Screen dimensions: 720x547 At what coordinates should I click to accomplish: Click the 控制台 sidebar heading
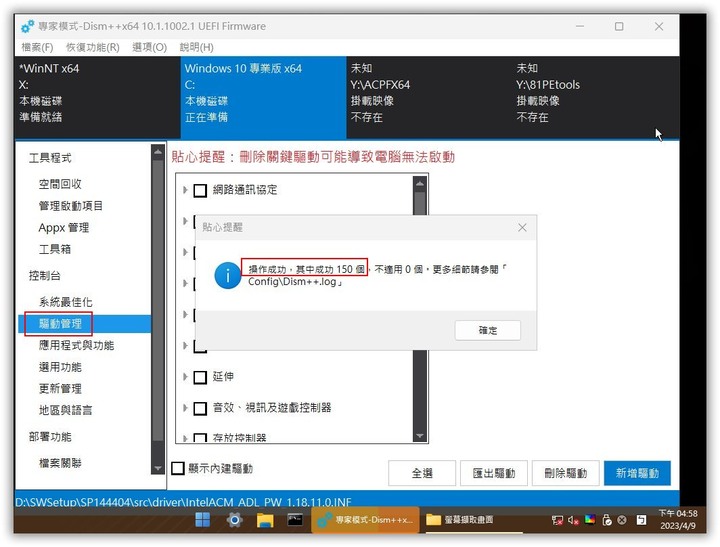[45, 276]
